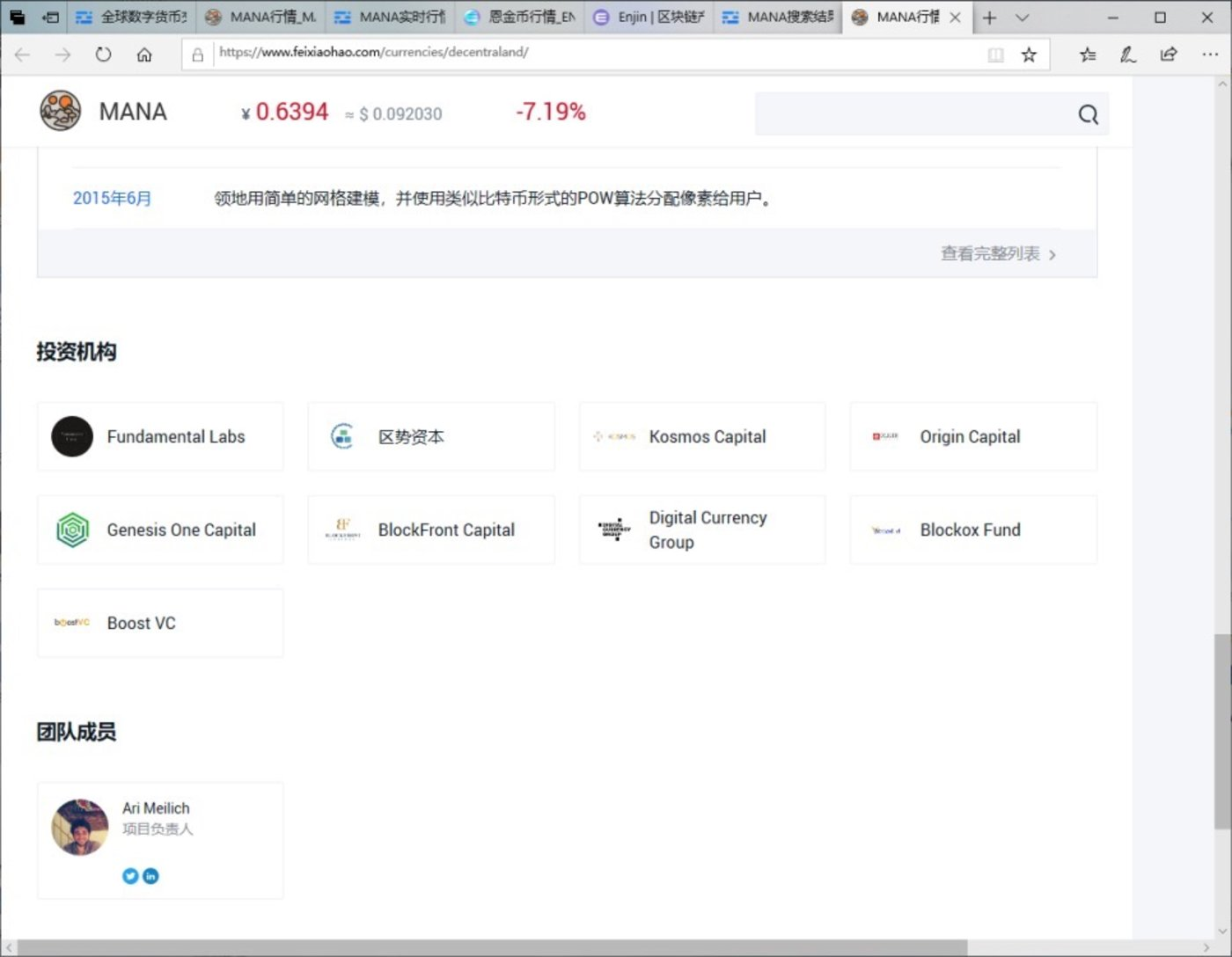Add page to favorites star icon
Image resolution: width=1232 pixels, height=957 pixels.
(1029, 55)
